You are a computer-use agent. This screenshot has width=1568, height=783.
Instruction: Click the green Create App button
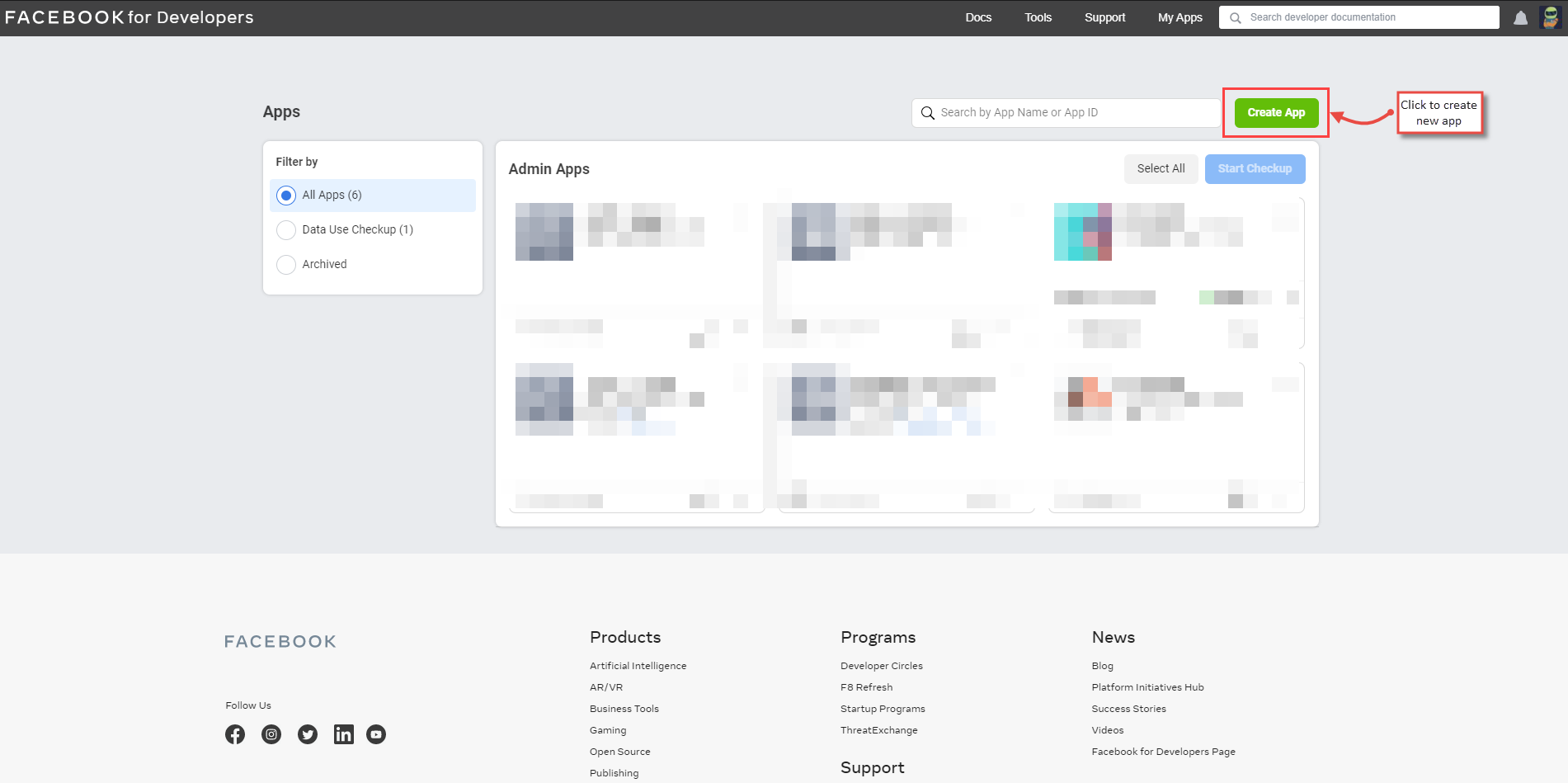1276,113
